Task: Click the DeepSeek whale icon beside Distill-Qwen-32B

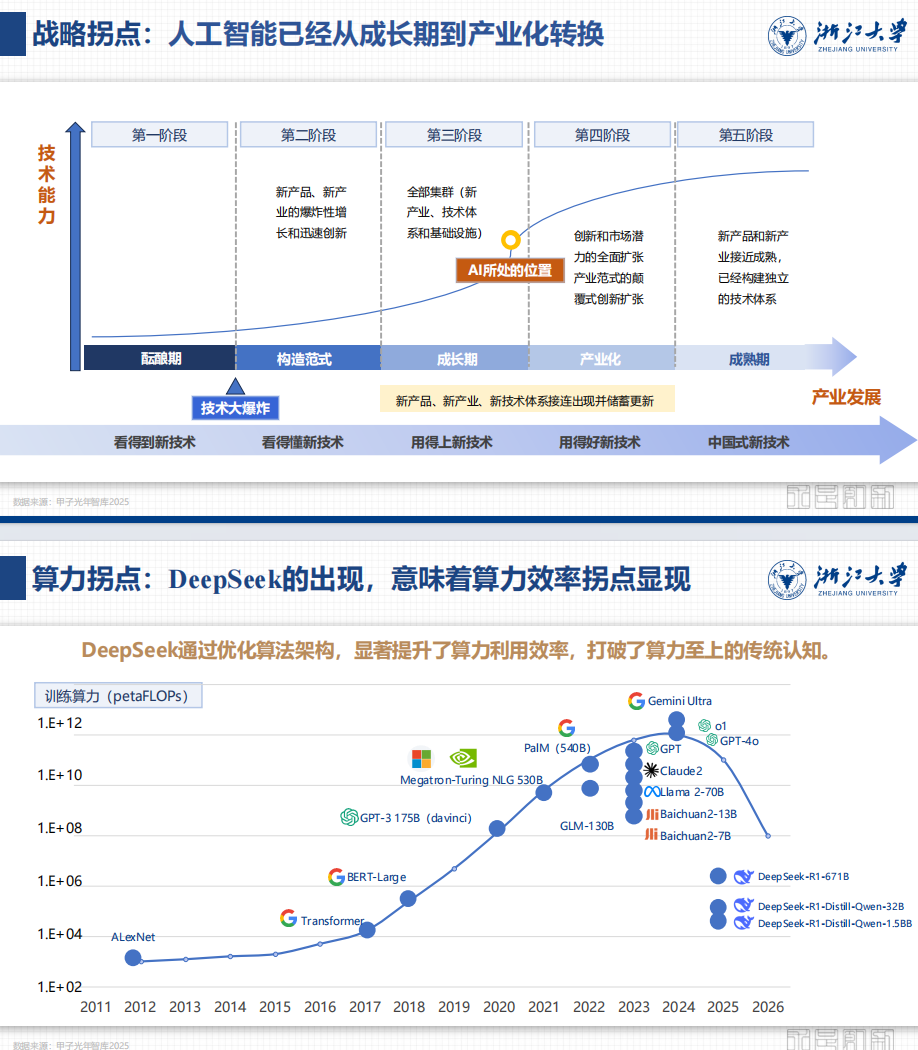Action: (744, 905)
